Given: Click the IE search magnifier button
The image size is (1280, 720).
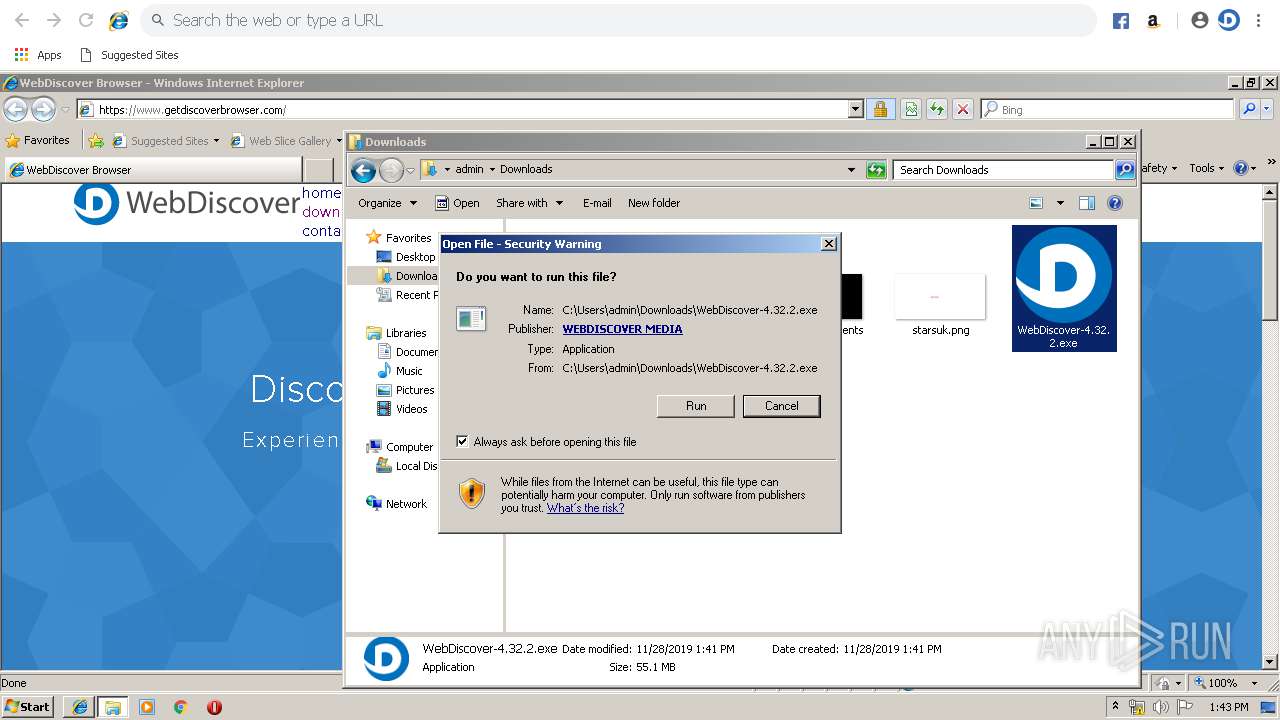Looking at the screenshot, I should (1249, 109).
